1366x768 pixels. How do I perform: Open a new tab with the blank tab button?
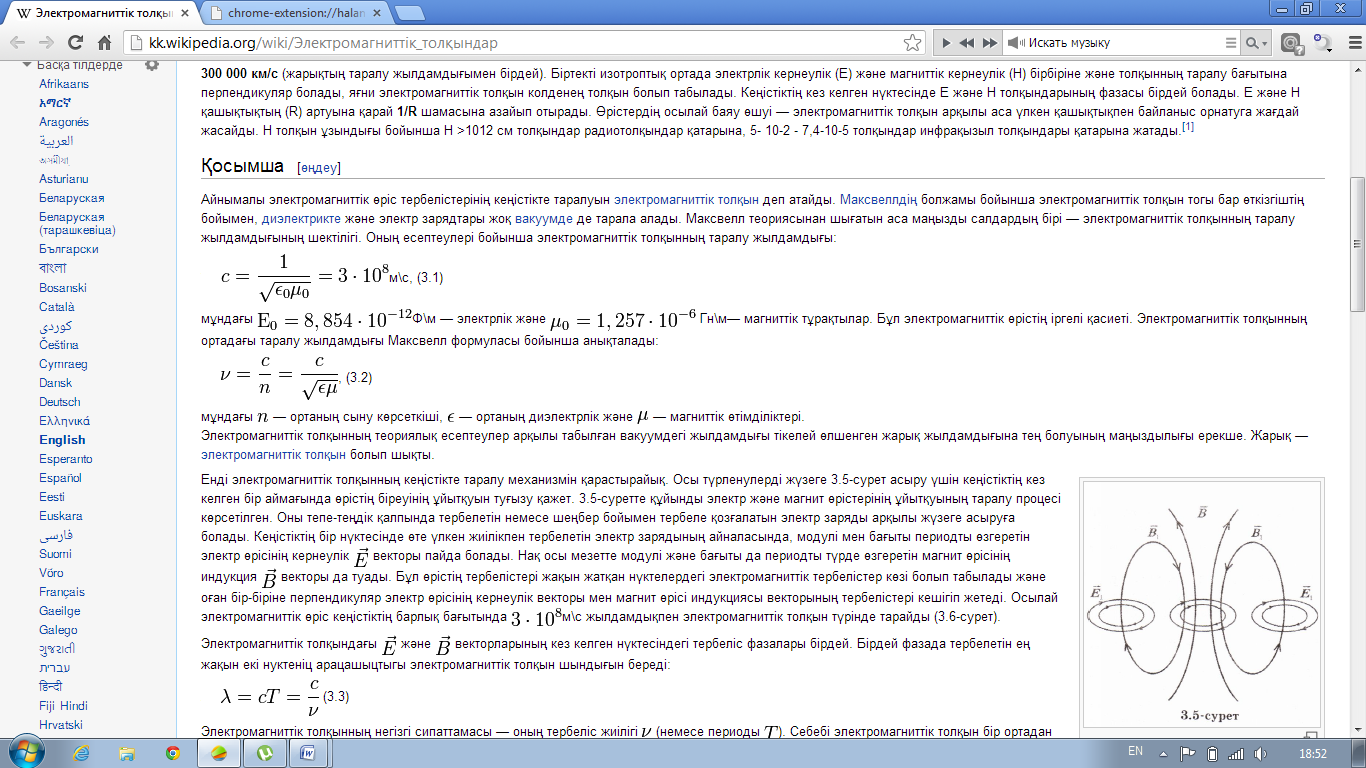409,13
